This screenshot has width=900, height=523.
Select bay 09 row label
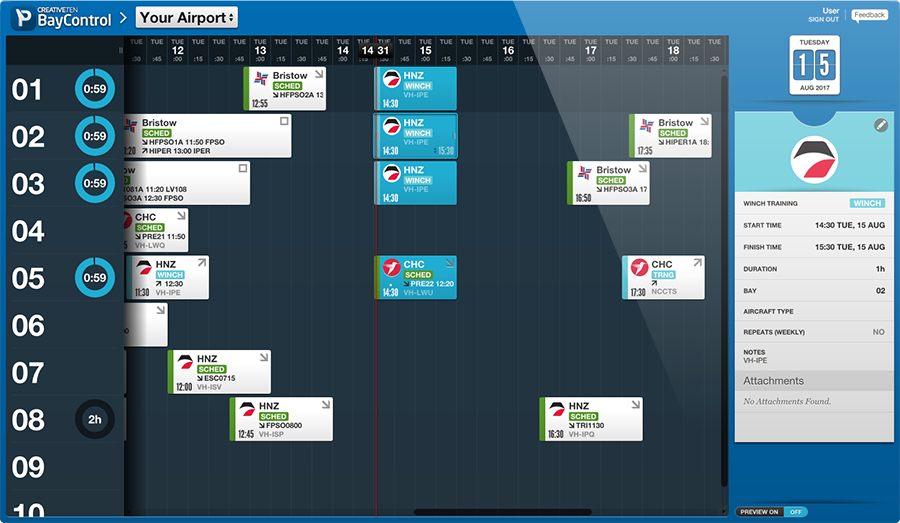tap(28, 467)
